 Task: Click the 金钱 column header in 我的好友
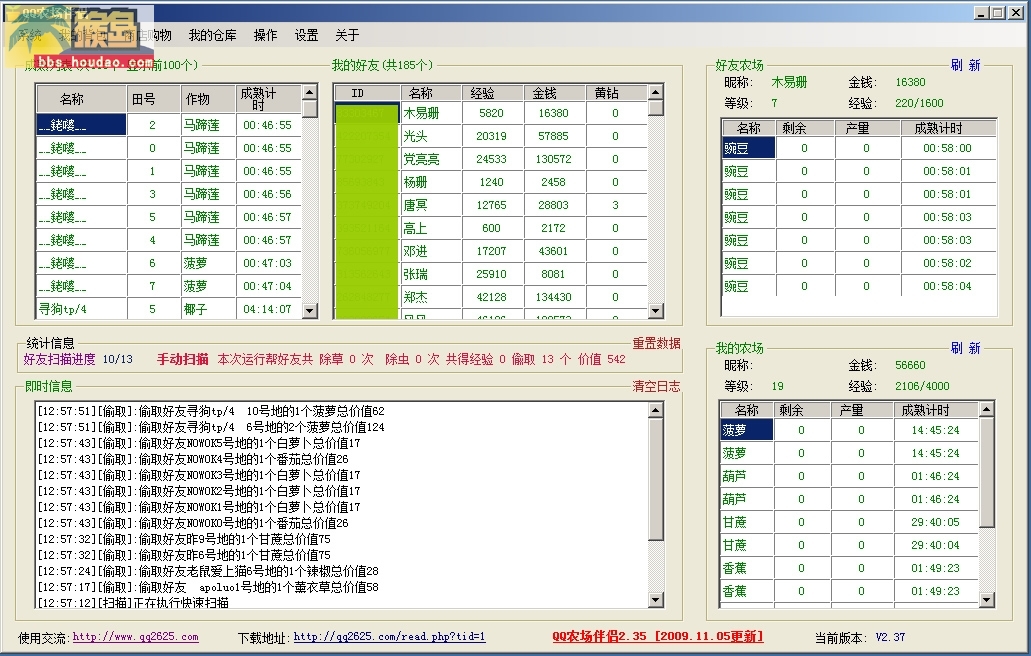[x=555, y=93]
